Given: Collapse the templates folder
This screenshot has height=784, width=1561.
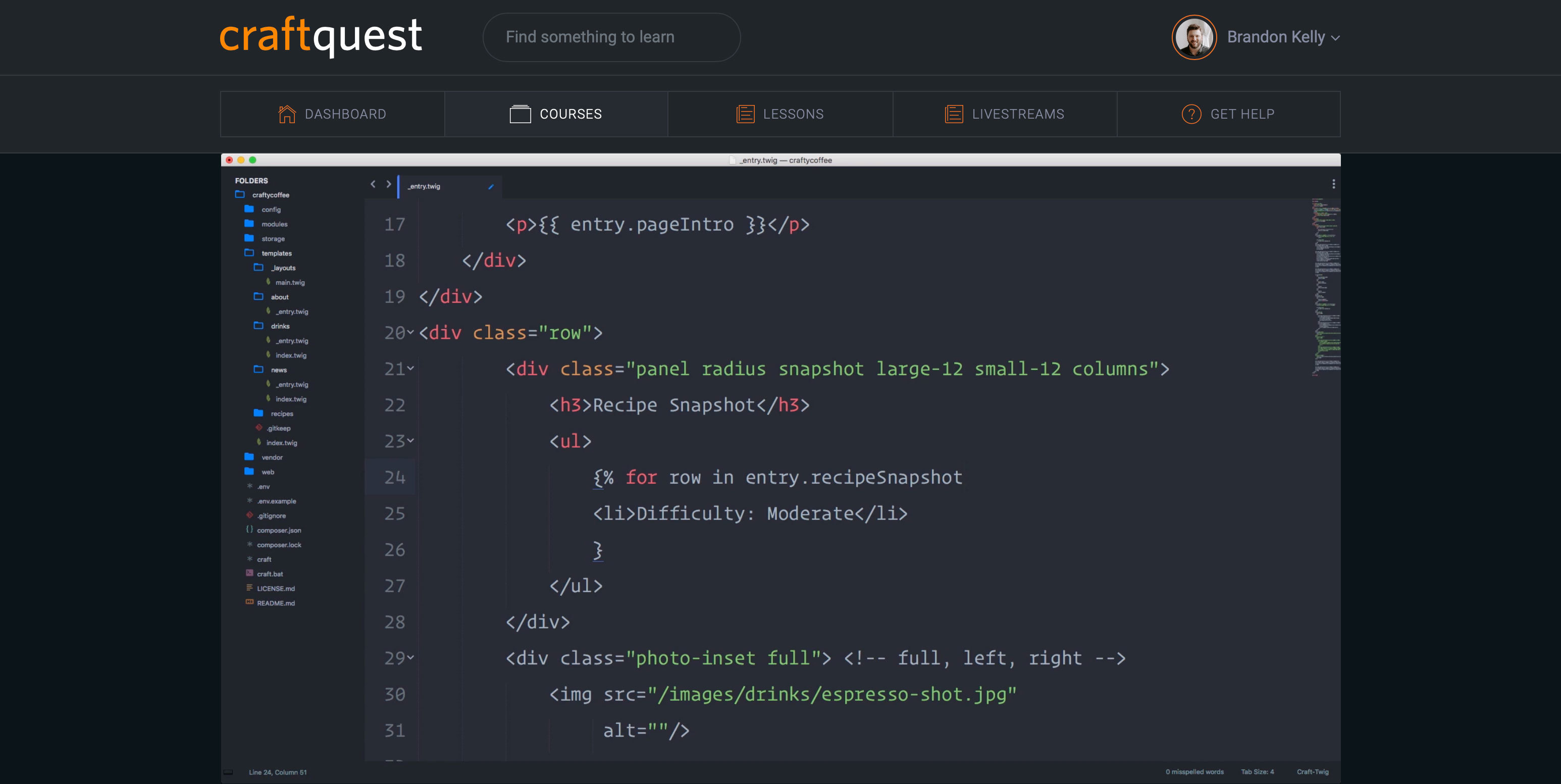Looking at the screenshot, I should [268, 252].
